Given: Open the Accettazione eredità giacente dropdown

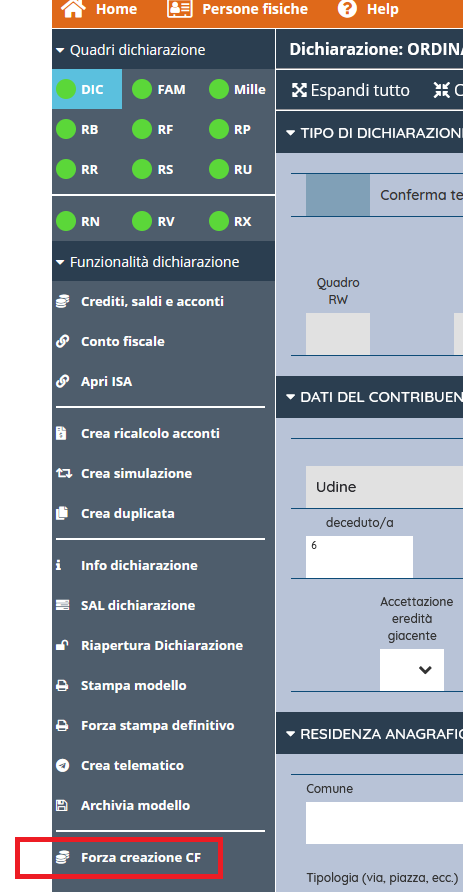Looking at the screenshot, I should pos(412,670).
